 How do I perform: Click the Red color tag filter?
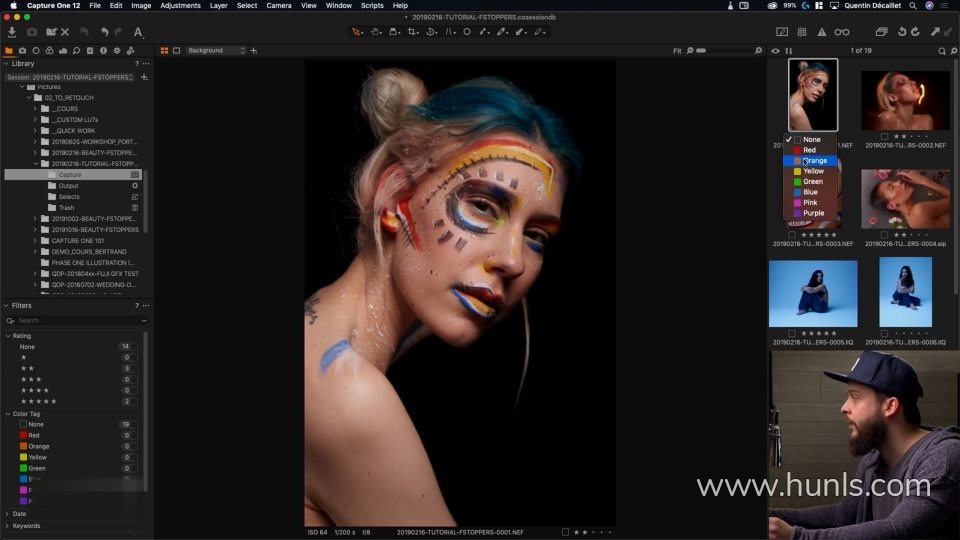(x=33, y=435)
